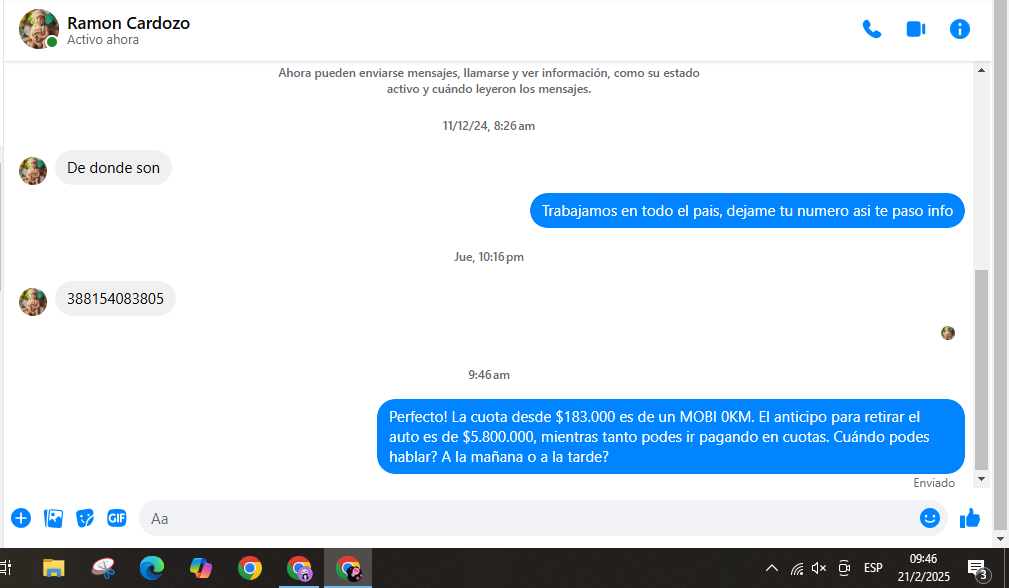Open Ramon Cardozo's profile from header name
This screenshot has width=1009, height=588.
click(128, 23)
